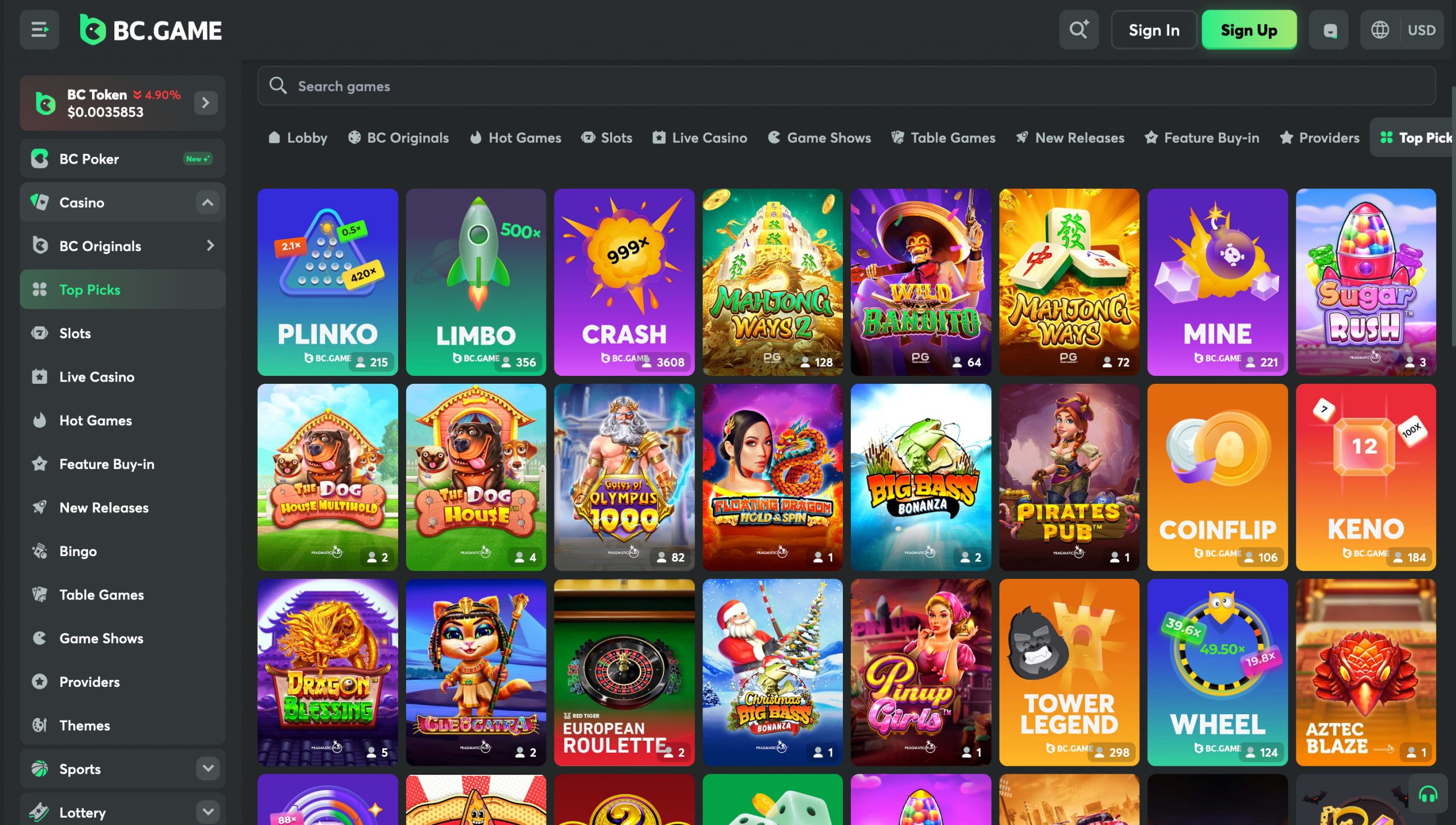This screenshot has height=825, width=1456.
Task: Expand the BC Token price panel arrow
Action: coord(205,103)
